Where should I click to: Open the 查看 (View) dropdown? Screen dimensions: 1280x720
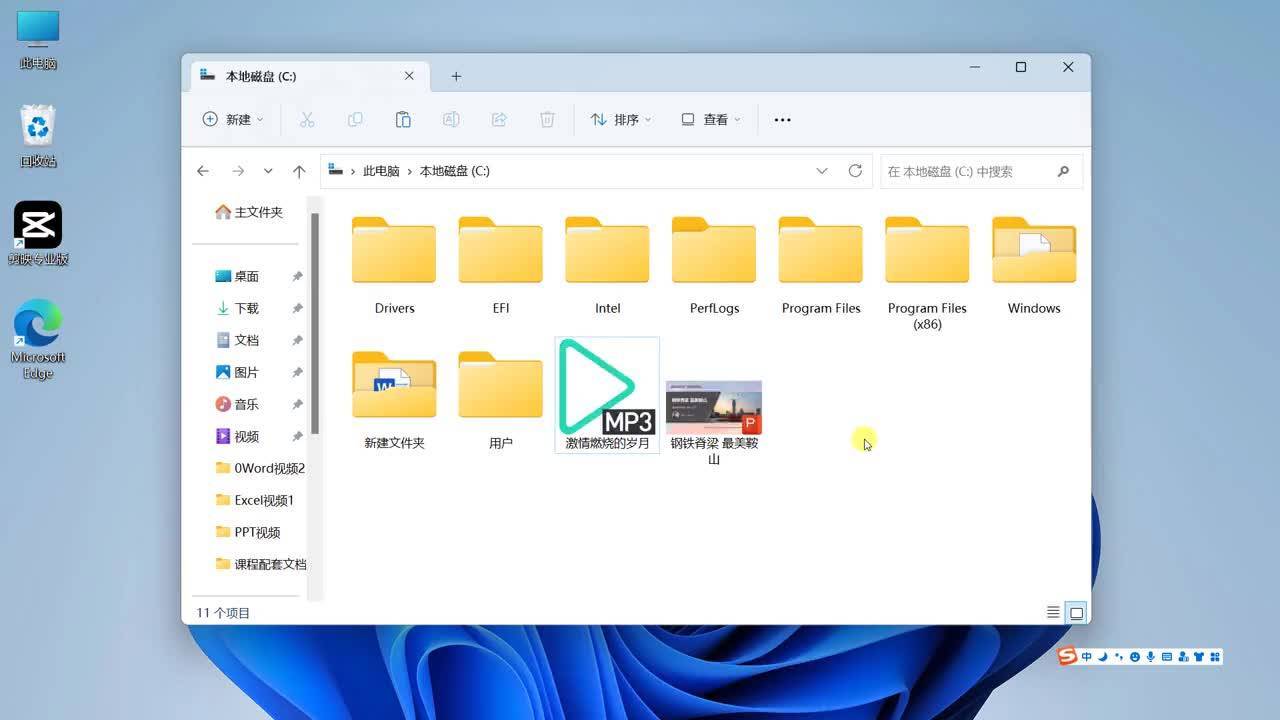(710, 119)
